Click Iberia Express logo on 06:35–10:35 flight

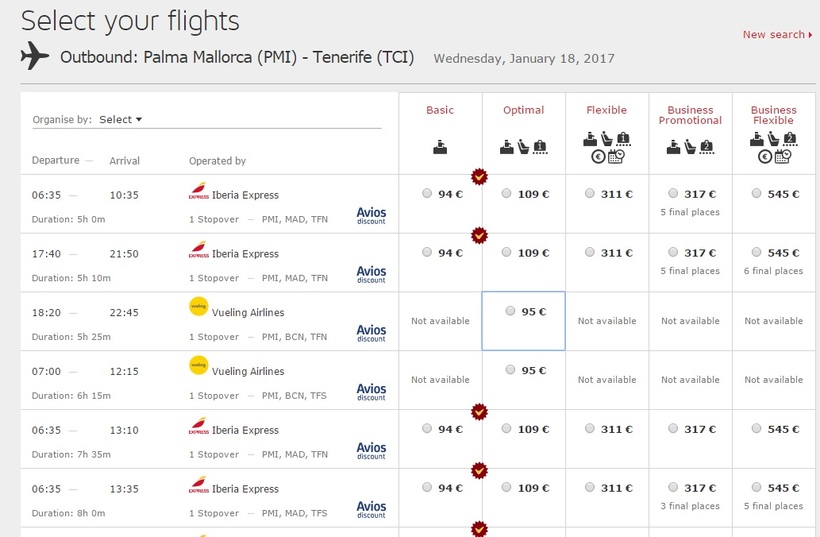(x=198, y=193)
